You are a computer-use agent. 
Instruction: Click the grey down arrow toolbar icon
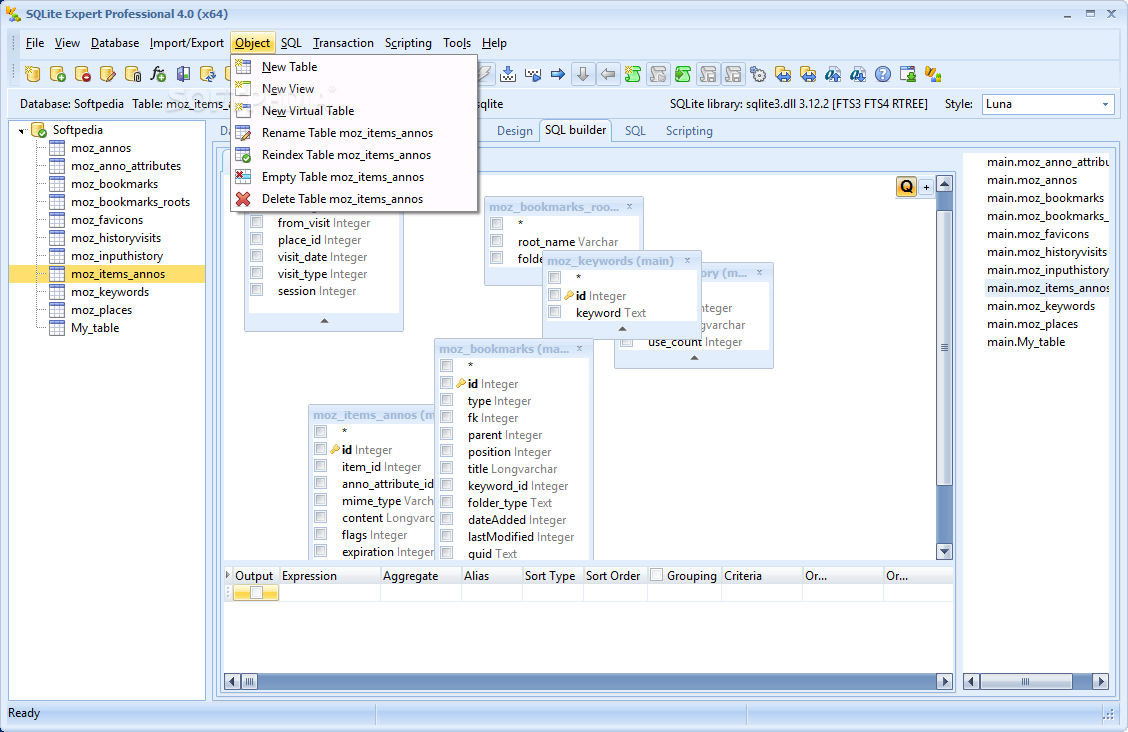pyautogui.click(x=583, y=74)
